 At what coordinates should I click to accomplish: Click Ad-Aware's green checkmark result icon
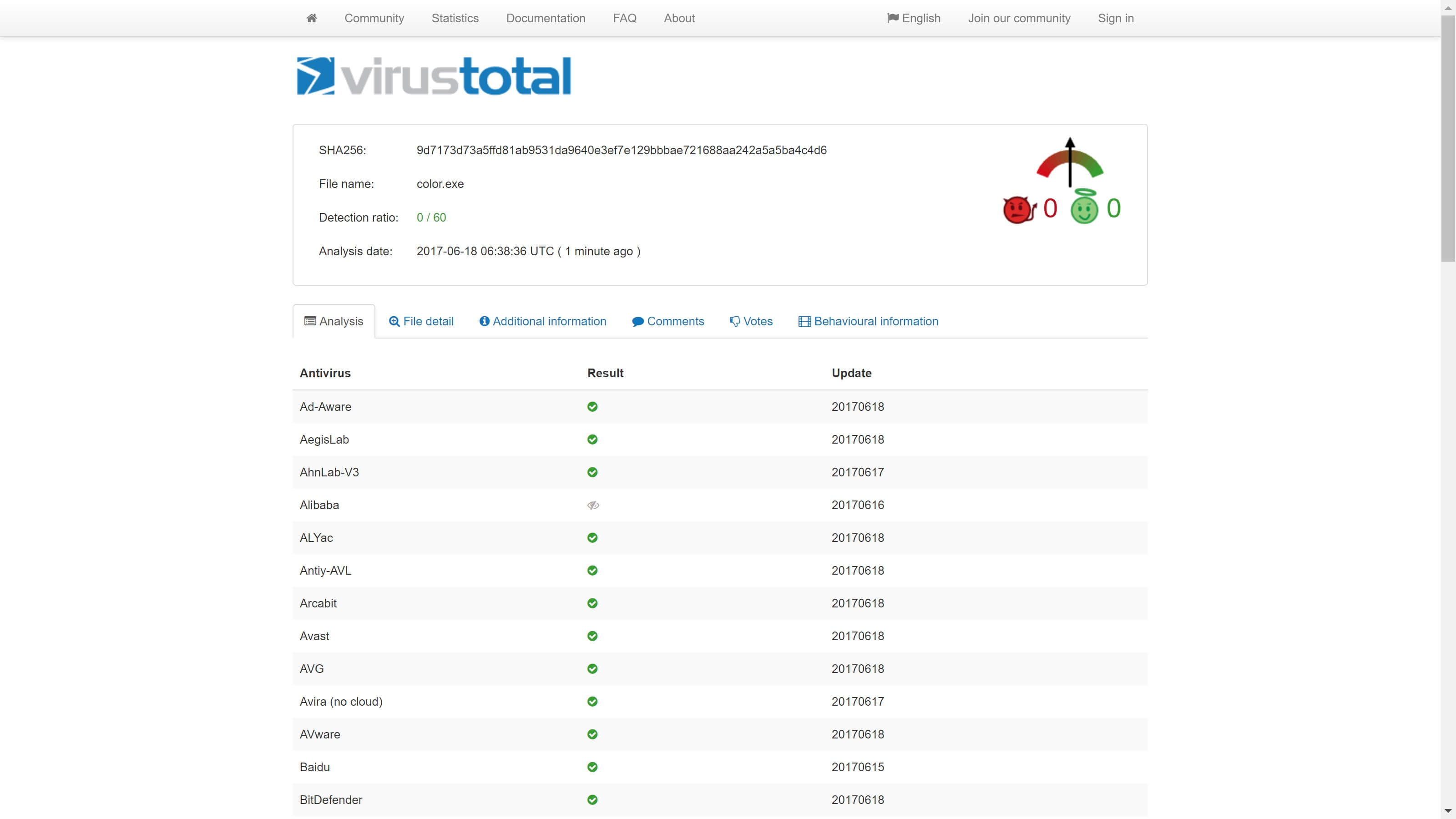pos(592,407)
